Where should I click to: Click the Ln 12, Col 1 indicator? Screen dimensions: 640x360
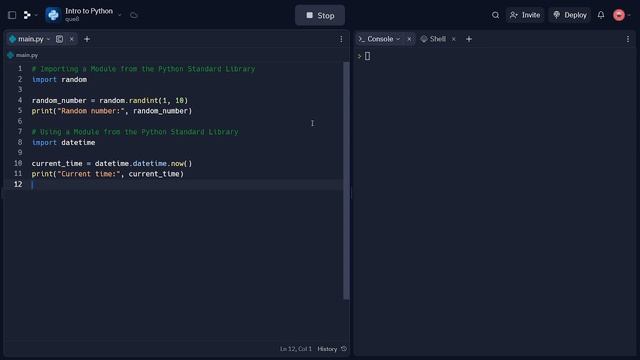[296, 349]
